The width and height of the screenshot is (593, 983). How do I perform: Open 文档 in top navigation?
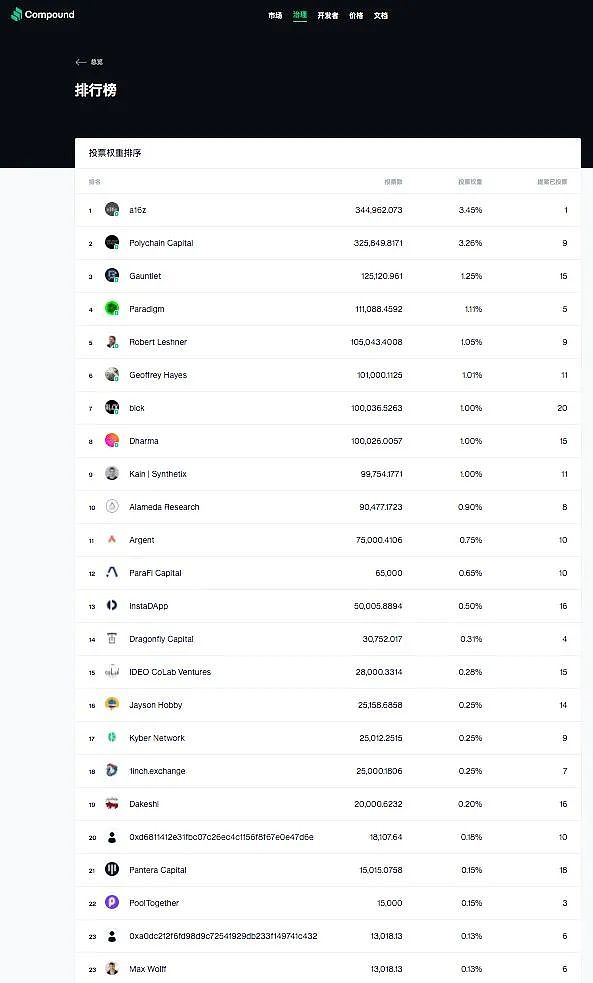pos(381,16)
